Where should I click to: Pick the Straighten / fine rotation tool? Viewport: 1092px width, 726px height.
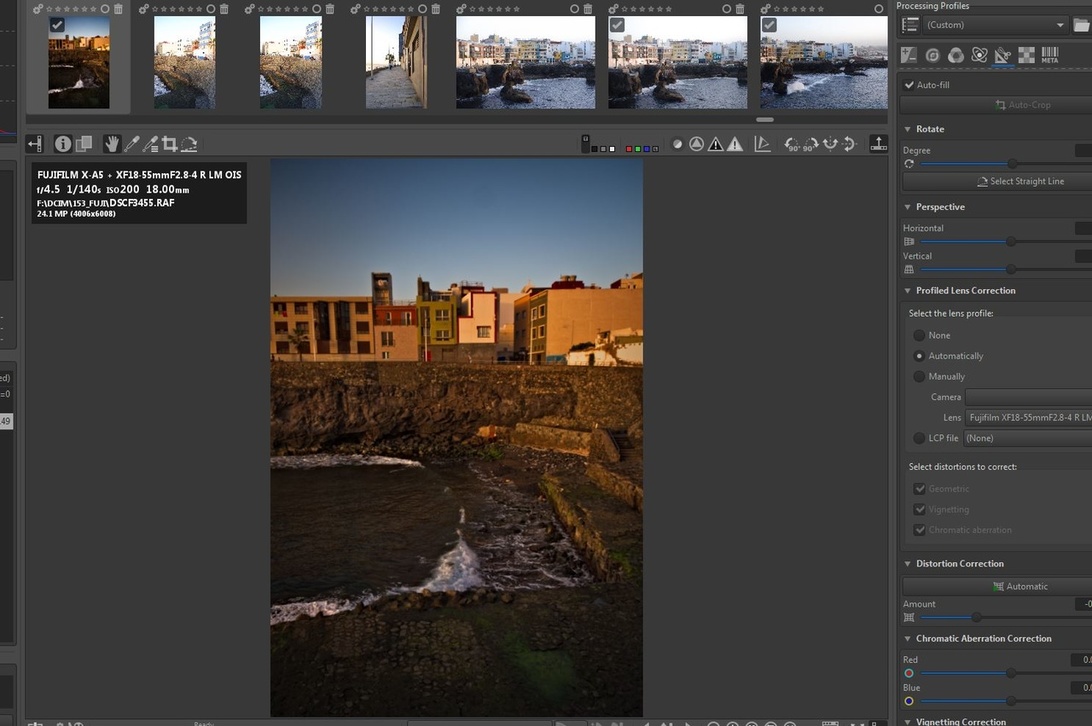(x=189, y=144)
